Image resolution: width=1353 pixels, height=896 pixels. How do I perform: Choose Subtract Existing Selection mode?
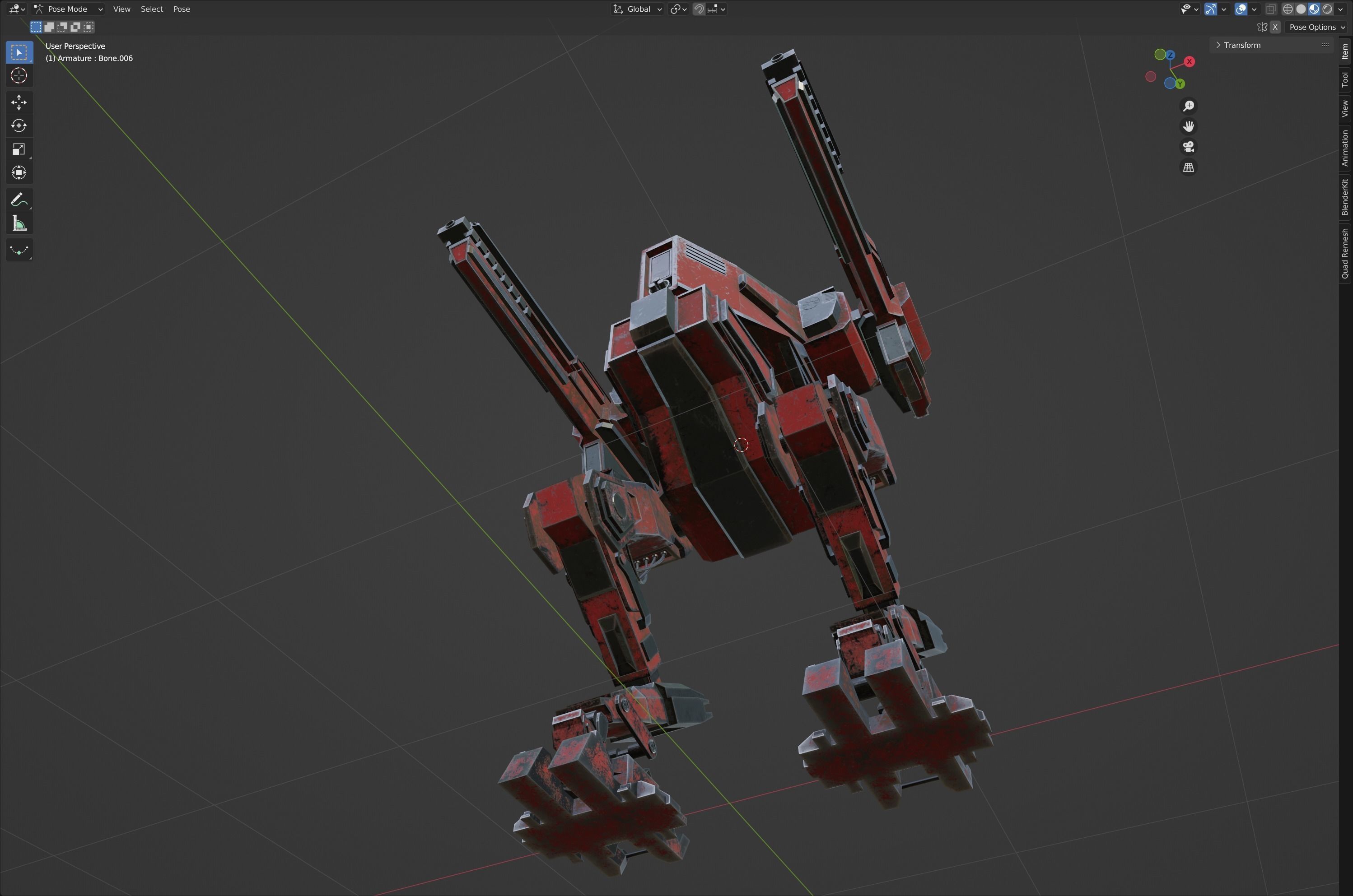coord(62,27)
